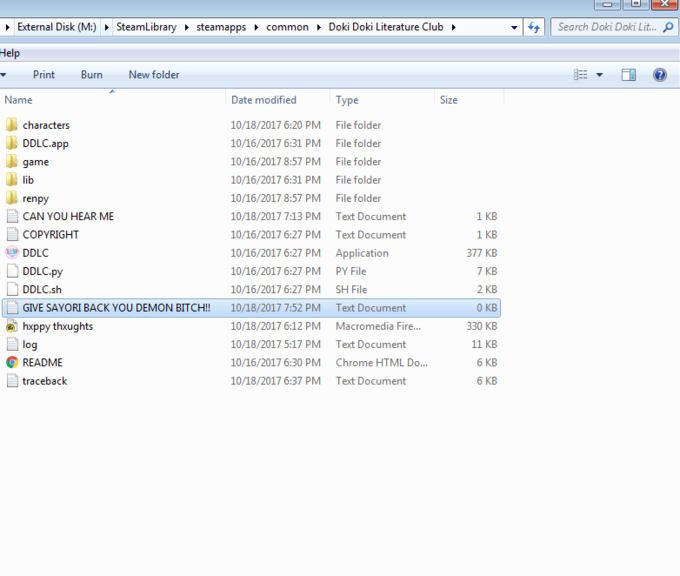Open the Help and Support icon
The height and width of the screenshot is (576, 680).
click(660, 75)
